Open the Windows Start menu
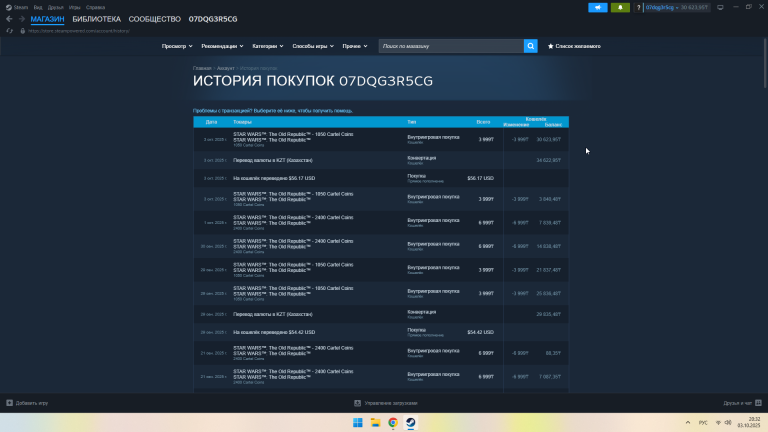Screen dimensions: 768x432 click(358, 423)
